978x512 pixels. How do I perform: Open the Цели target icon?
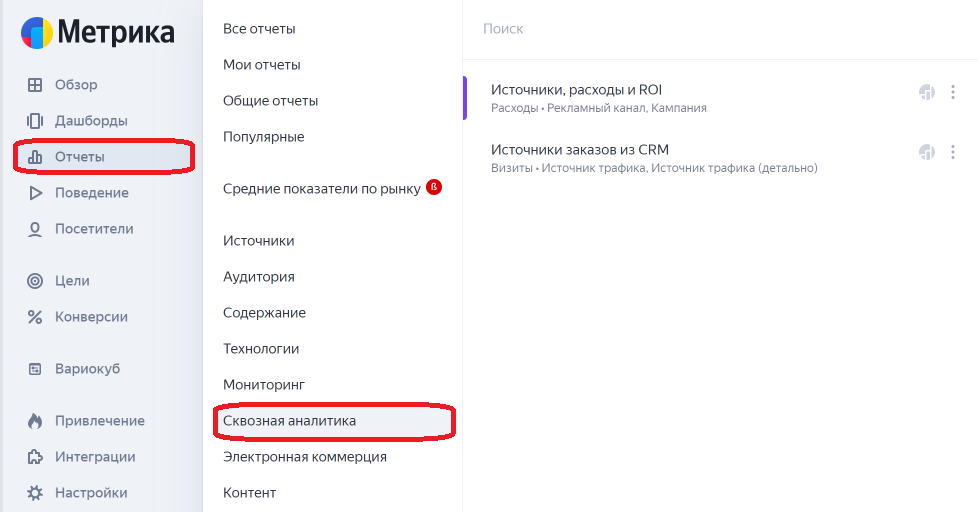click(35, 281)
